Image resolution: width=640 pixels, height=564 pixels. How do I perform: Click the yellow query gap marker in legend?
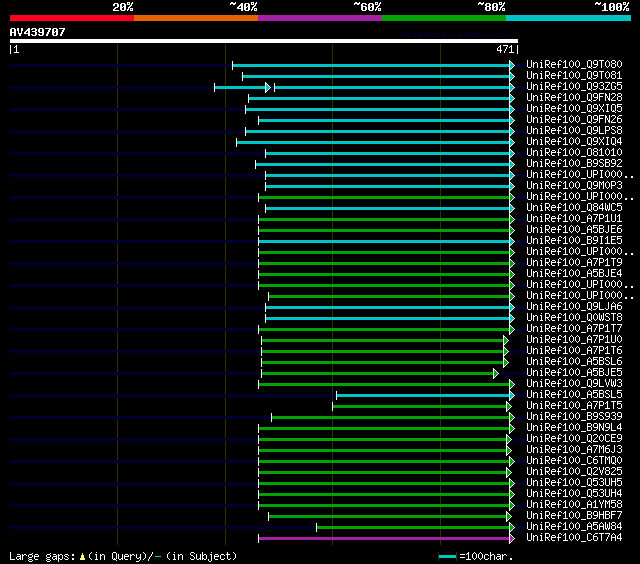click(x=82, y=557)
